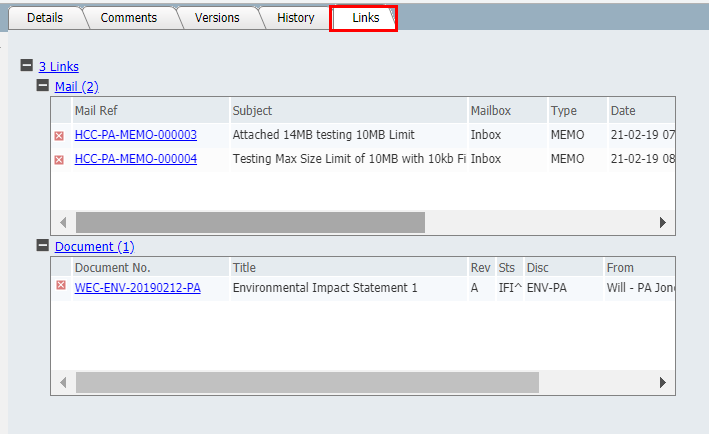Go to the Versions tab

(217, 18)
